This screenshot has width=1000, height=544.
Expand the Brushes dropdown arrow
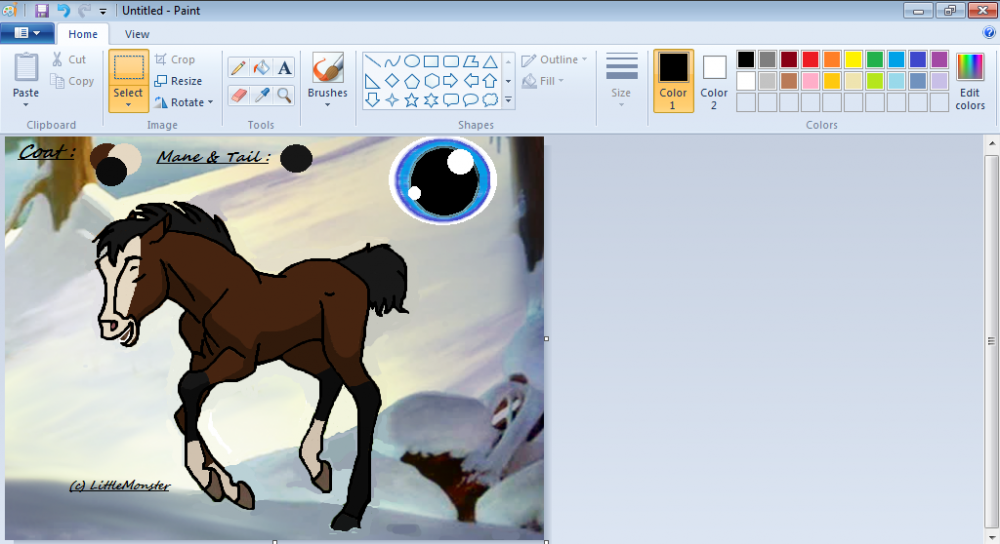click(328, 105)
